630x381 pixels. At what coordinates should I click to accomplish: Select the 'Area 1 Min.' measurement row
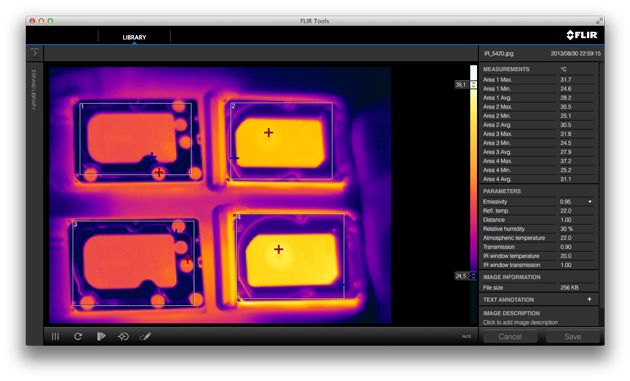click(538, 89)
